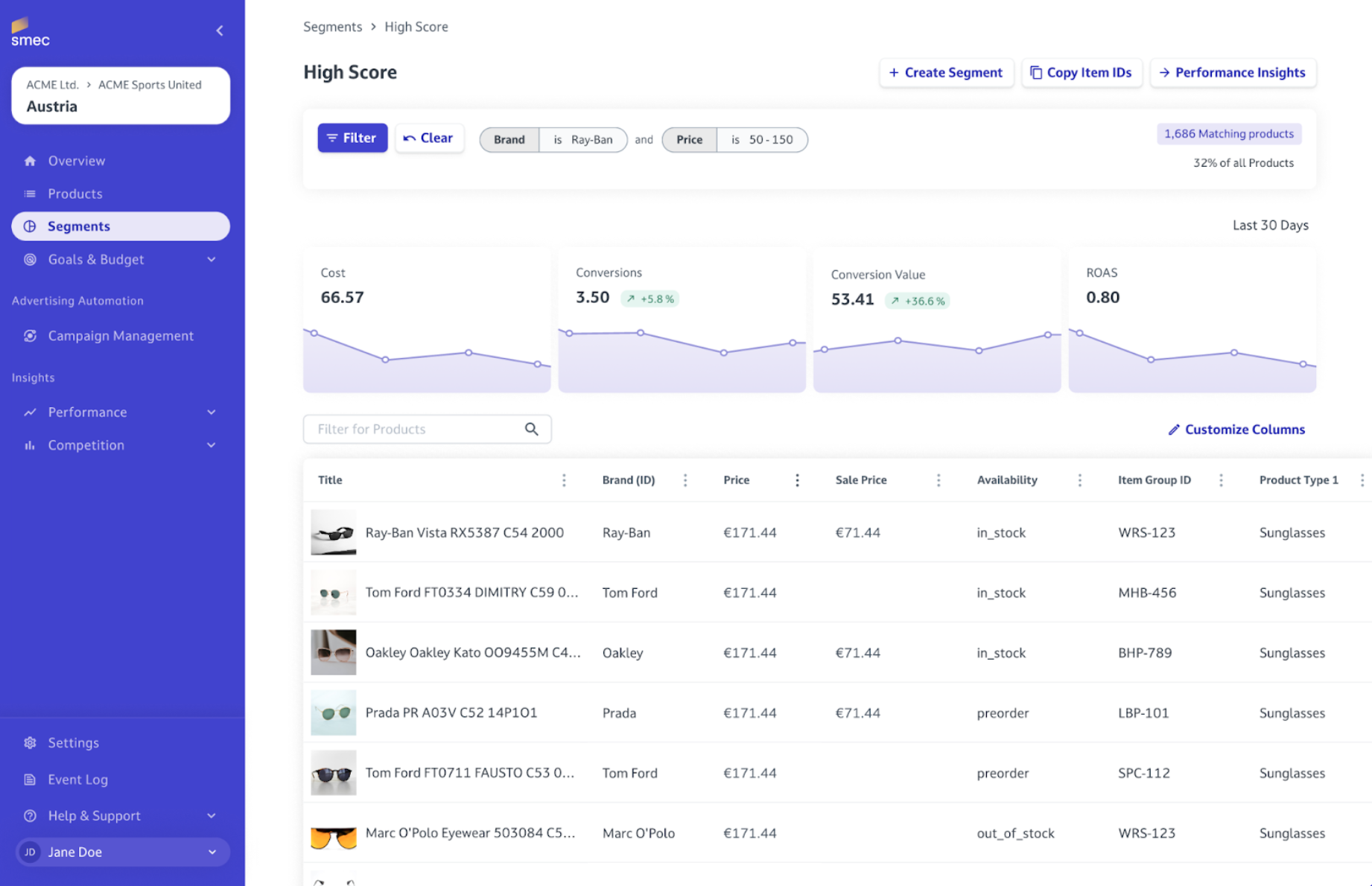Click the search magnifier icon in product filter
The height and width of the screenshot is (886, 1372).
(531, 429)
